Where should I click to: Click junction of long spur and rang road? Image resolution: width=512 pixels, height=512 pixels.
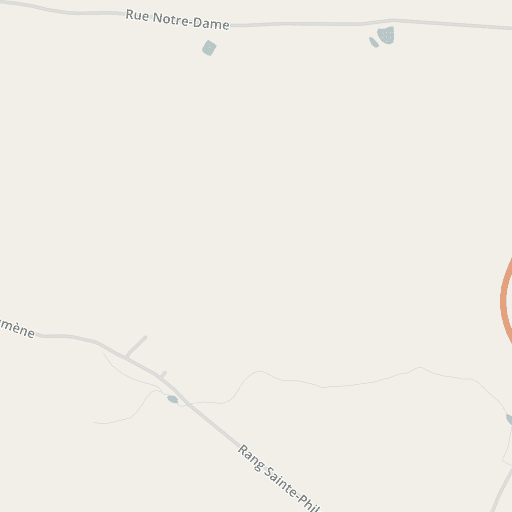click(126, 357)
